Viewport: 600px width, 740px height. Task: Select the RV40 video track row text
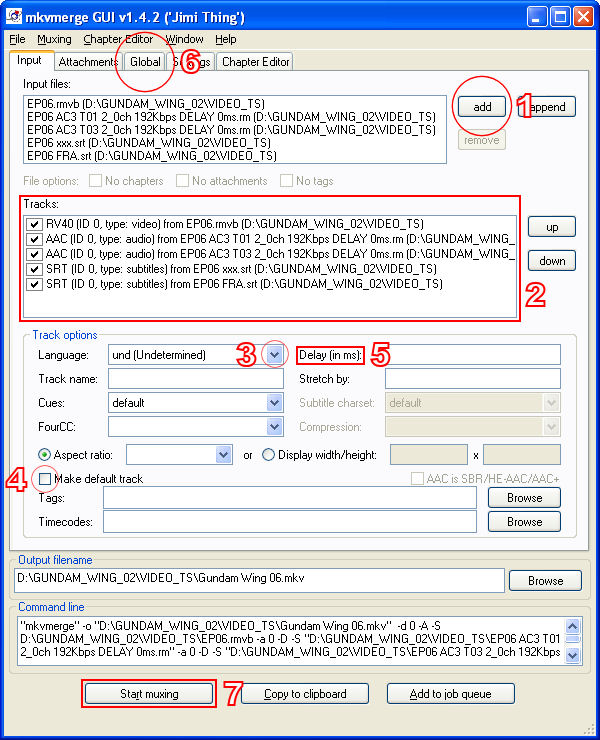click(x=235, y=224)
